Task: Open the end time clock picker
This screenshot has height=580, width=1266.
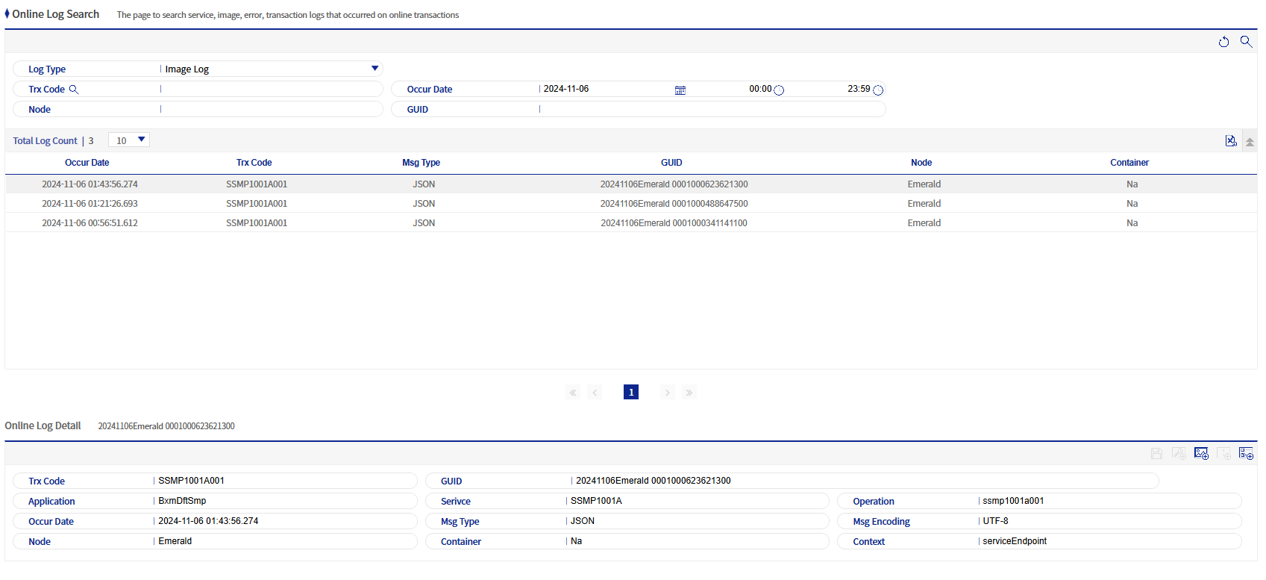Action: tap(877, 90)
